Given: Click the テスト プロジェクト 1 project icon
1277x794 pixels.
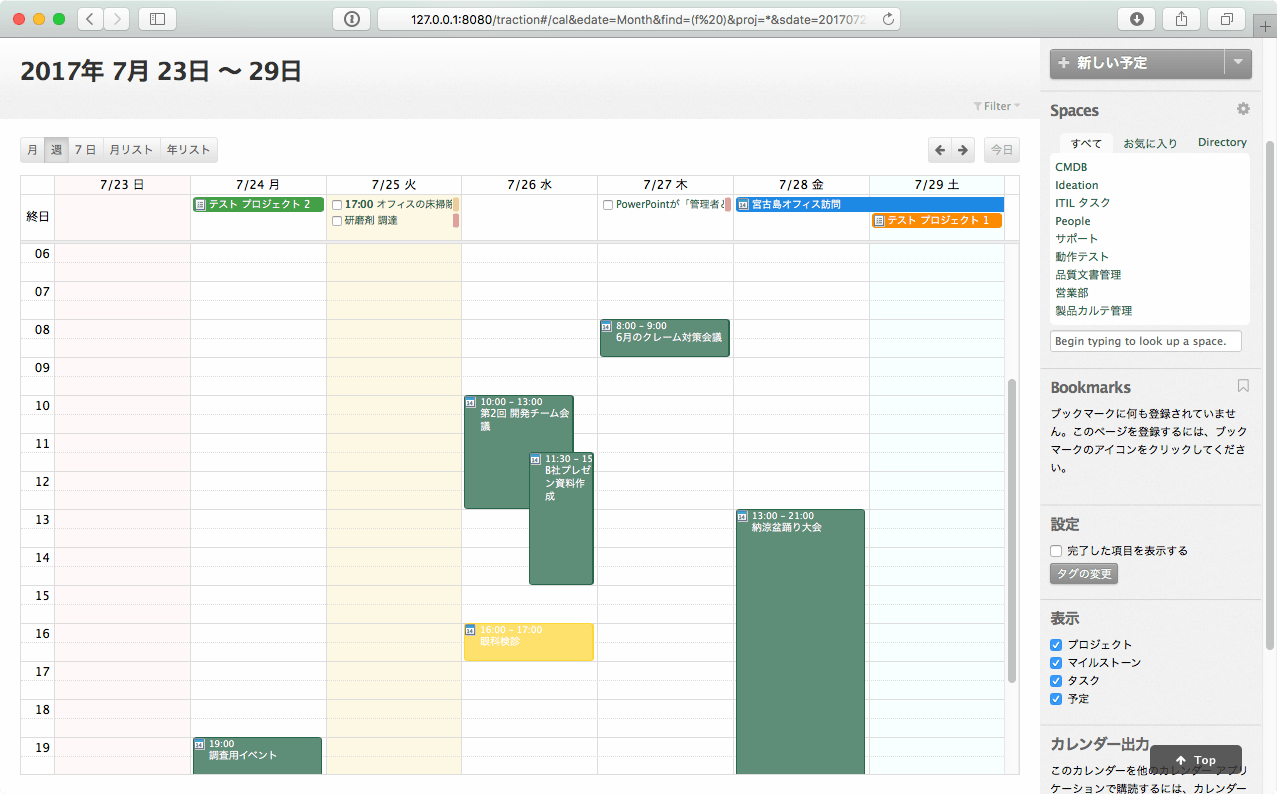Looking at the screenshot, I should tap(879, 221).
